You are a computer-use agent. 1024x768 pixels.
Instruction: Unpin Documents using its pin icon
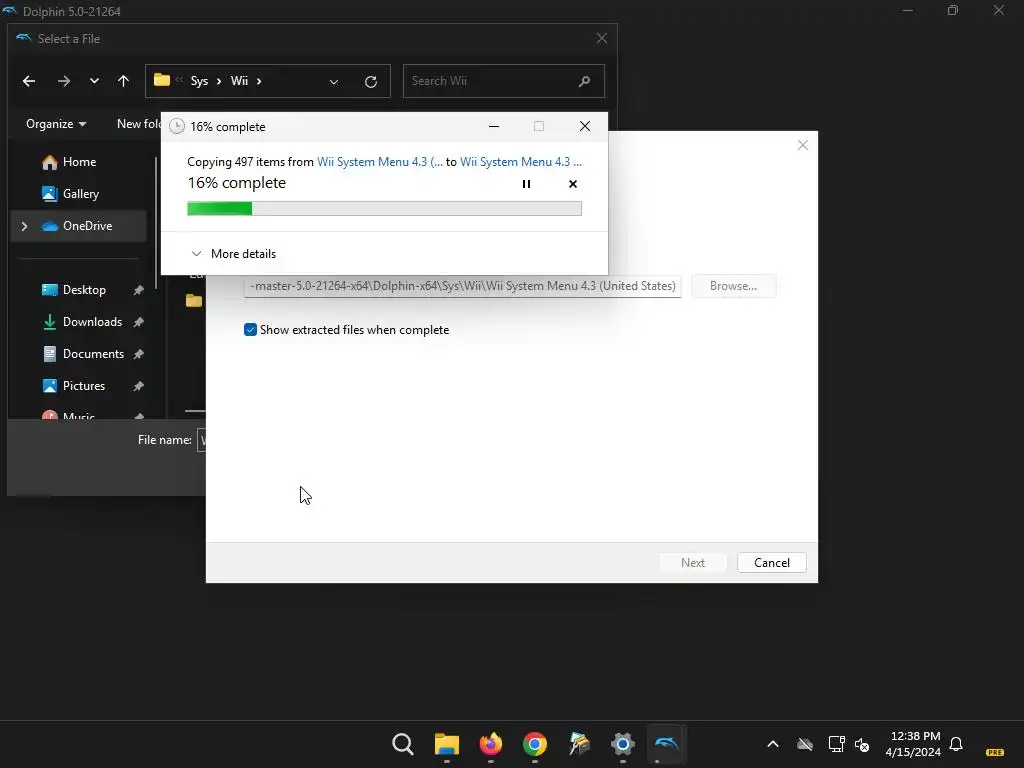pyautogui.click(x=138, y=354)
